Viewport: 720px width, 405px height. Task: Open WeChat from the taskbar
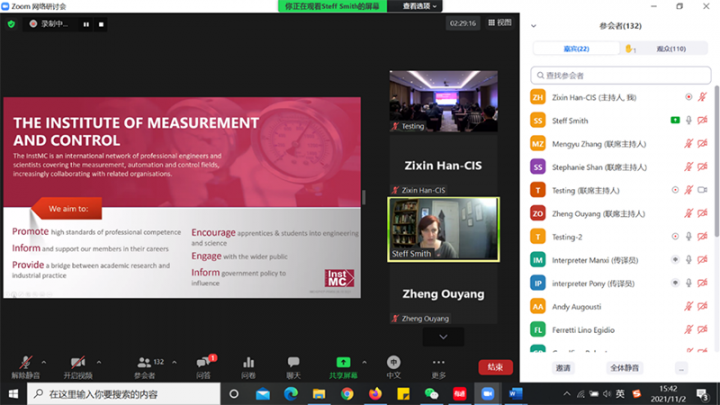point(431,394)
